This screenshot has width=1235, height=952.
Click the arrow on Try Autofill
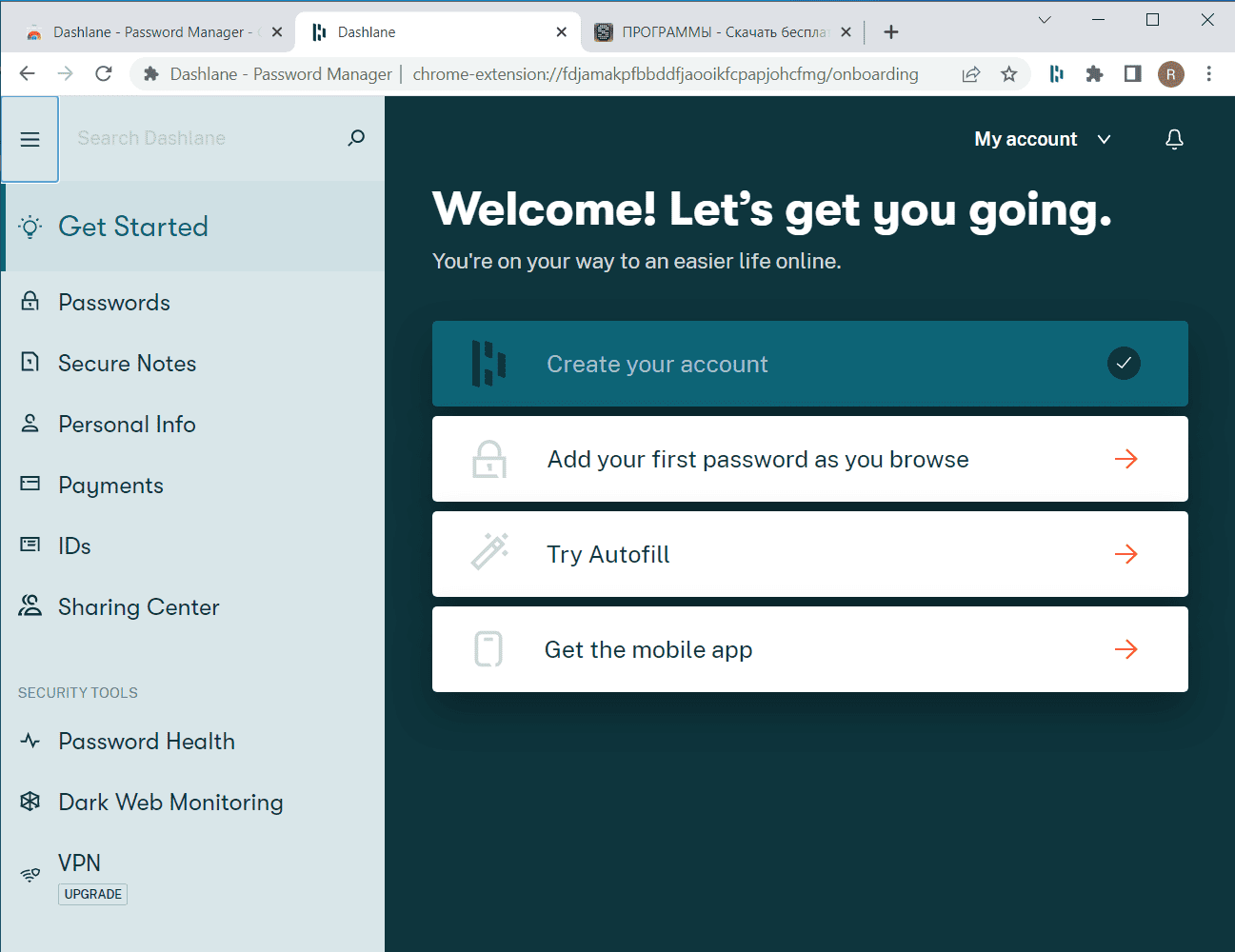tap(1126, 554)
